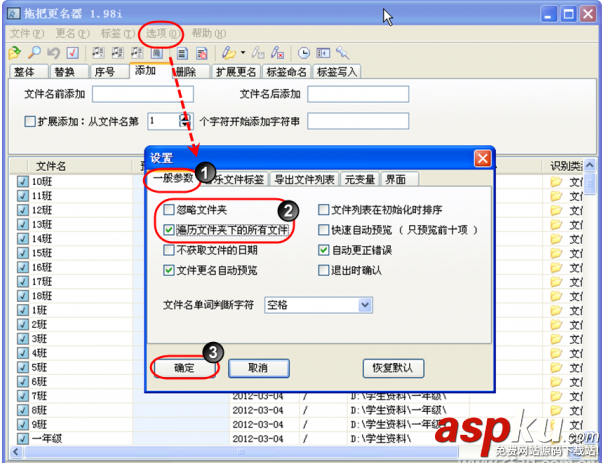605x463 pixels.
Task: Click the pen with red X icon
Action: coord(277,53)
